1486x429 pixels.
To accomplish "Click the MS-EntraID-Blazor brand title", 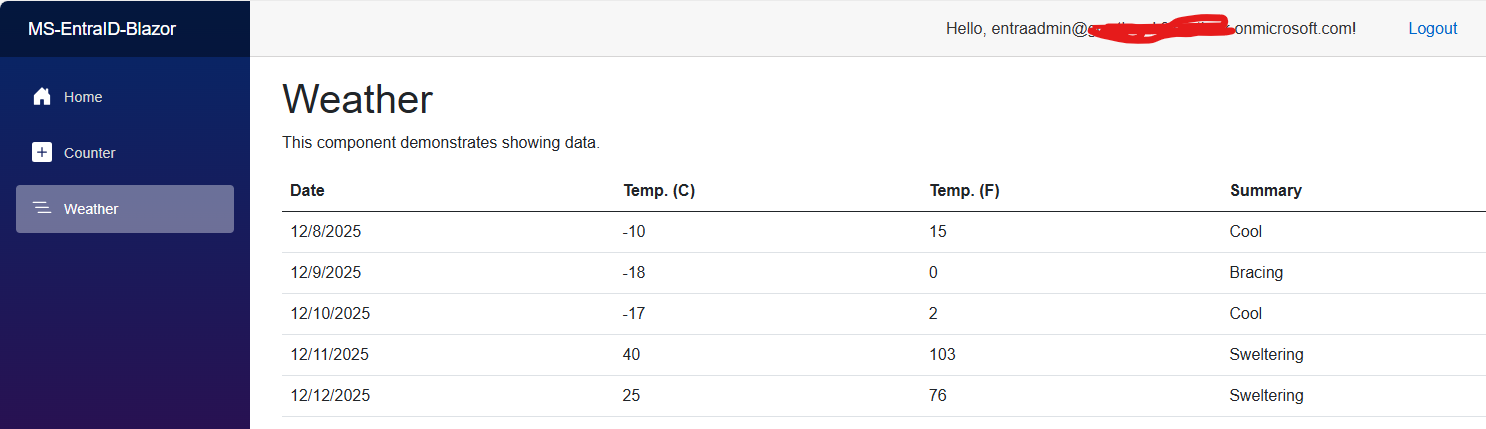I will pyautogui.click(x=102, y=29).
